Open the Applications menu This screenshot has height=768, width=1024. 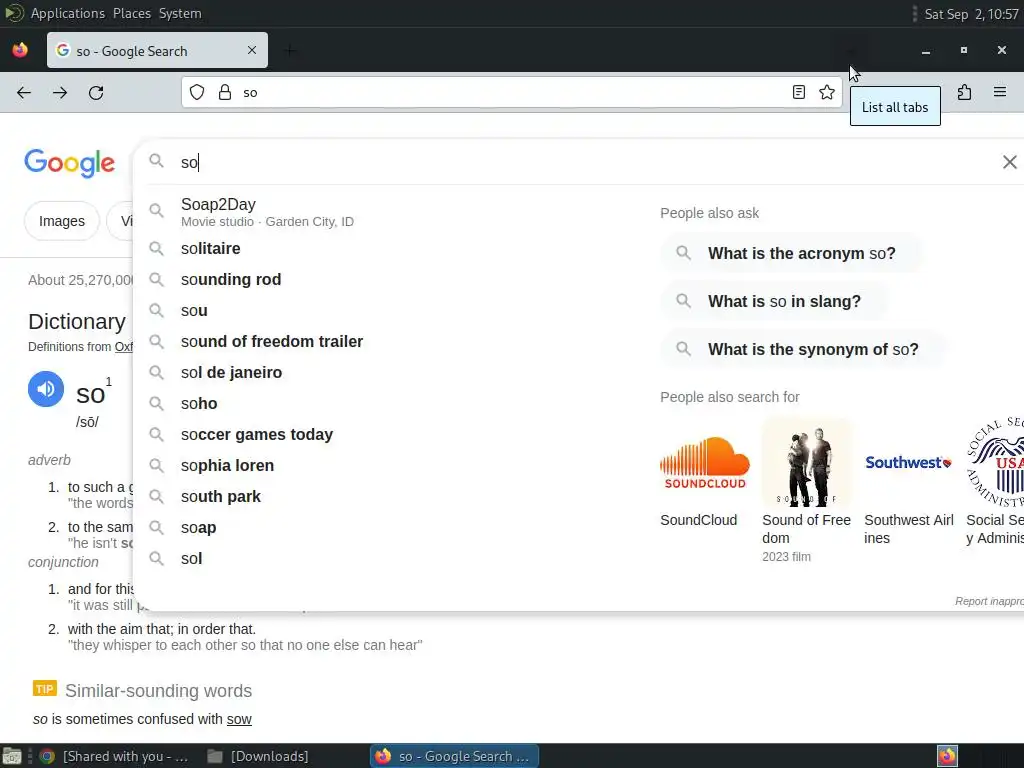[67, 13]
